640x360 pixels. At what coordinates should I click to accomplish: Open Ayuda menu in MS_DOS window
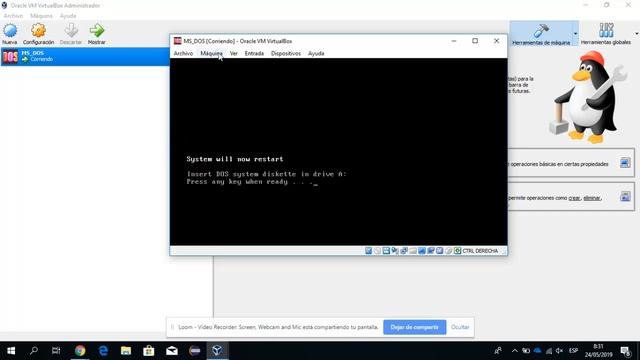pos(316,53)
